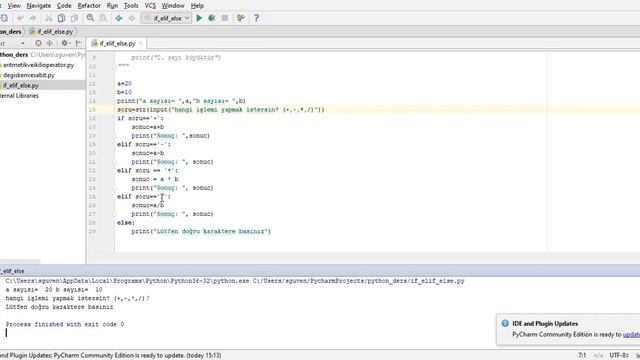The width and height of the screenshot is (640, 360).
Task: Click the console output 'Lütfen doğru karaktere basınız'
Action: [x=60, y=307]
